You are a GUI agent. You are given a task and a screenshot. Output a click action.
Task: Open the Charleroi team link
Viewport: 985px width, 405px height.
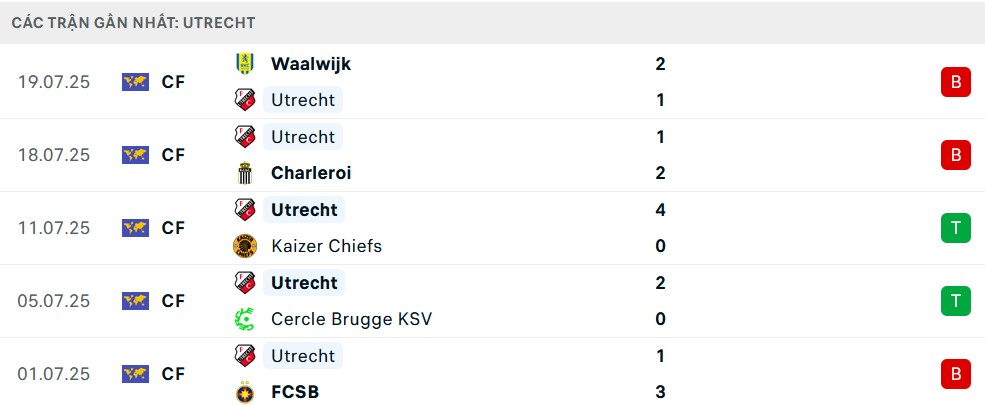point(311,173)
